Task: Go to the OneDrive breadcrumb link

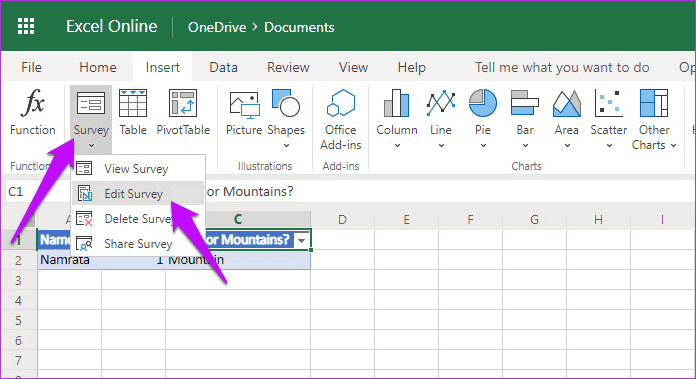Action: pos(217,27)
